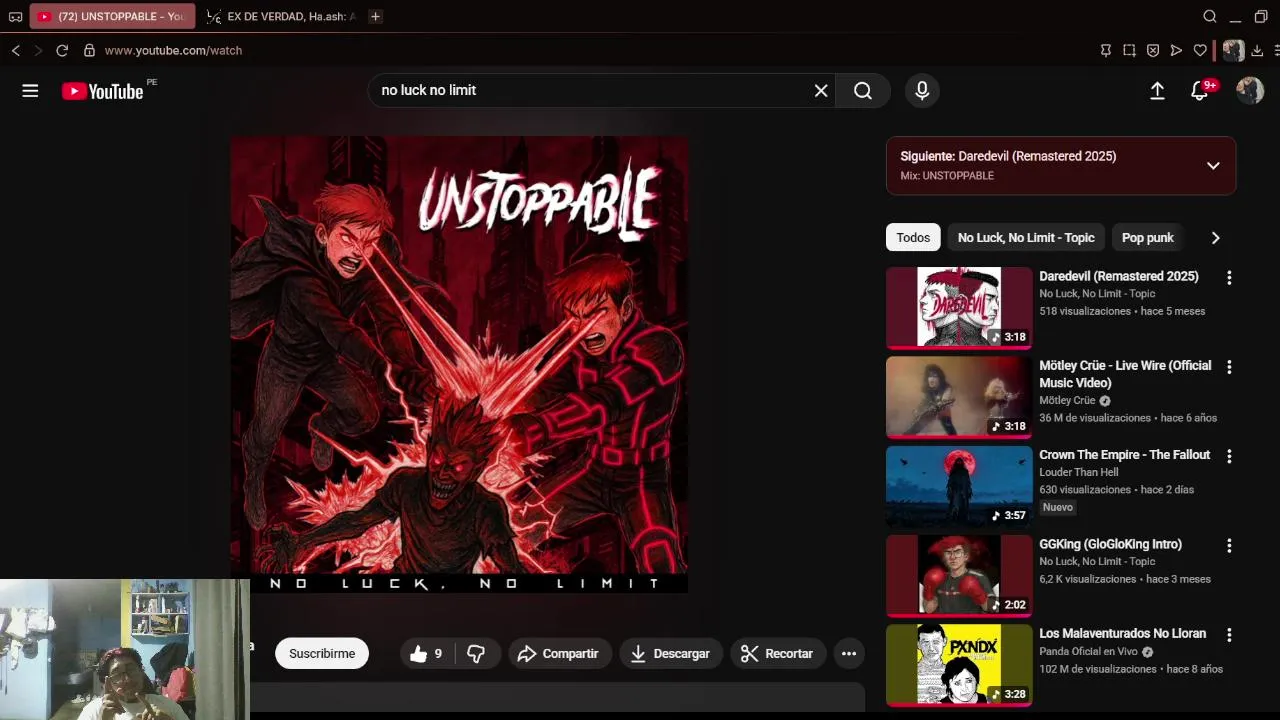Open the workspaces icon left of tabs

tap(15, 16)
